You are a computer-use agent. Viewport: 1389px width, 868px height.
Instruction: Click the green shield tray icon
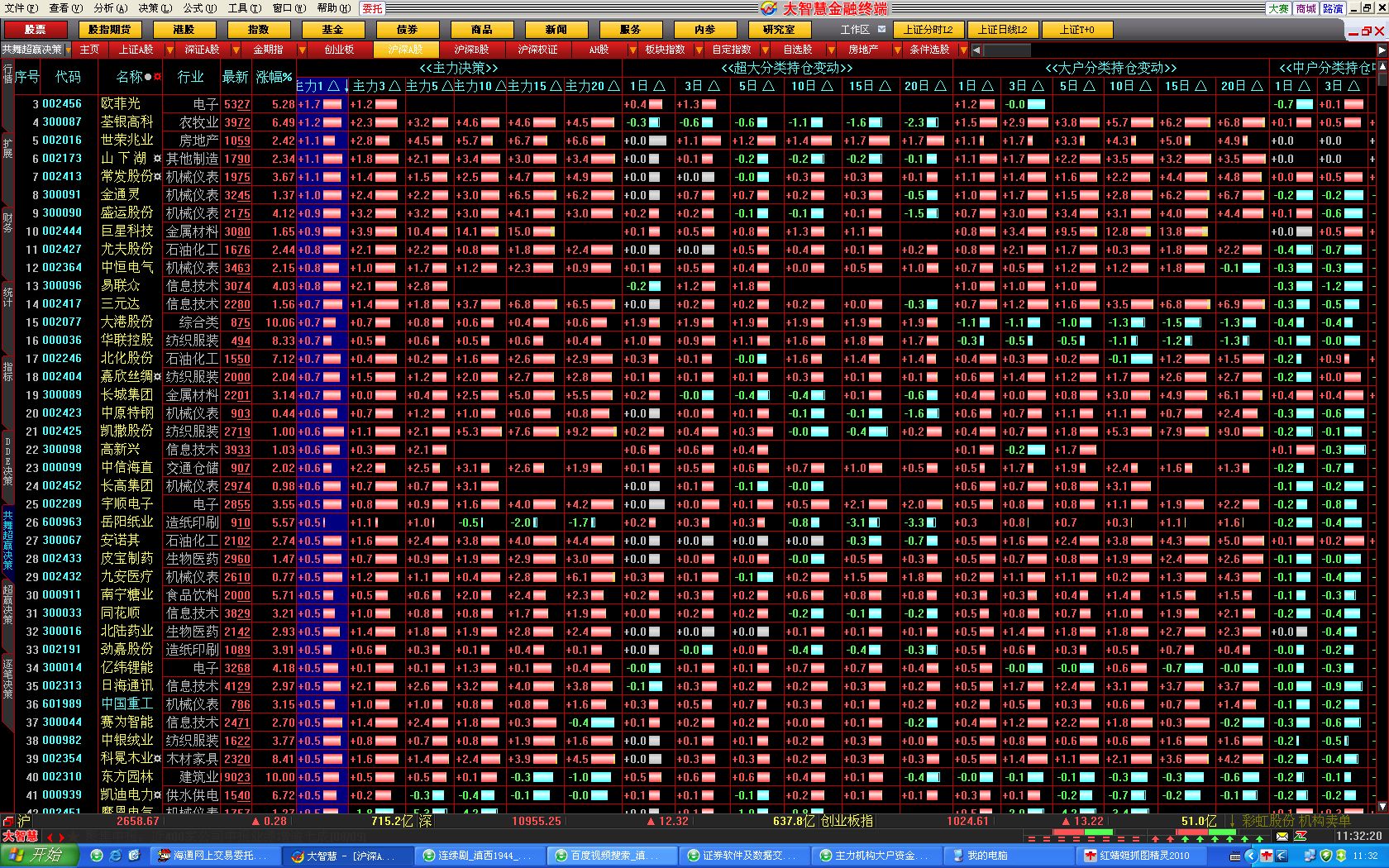click(1325, 856)
